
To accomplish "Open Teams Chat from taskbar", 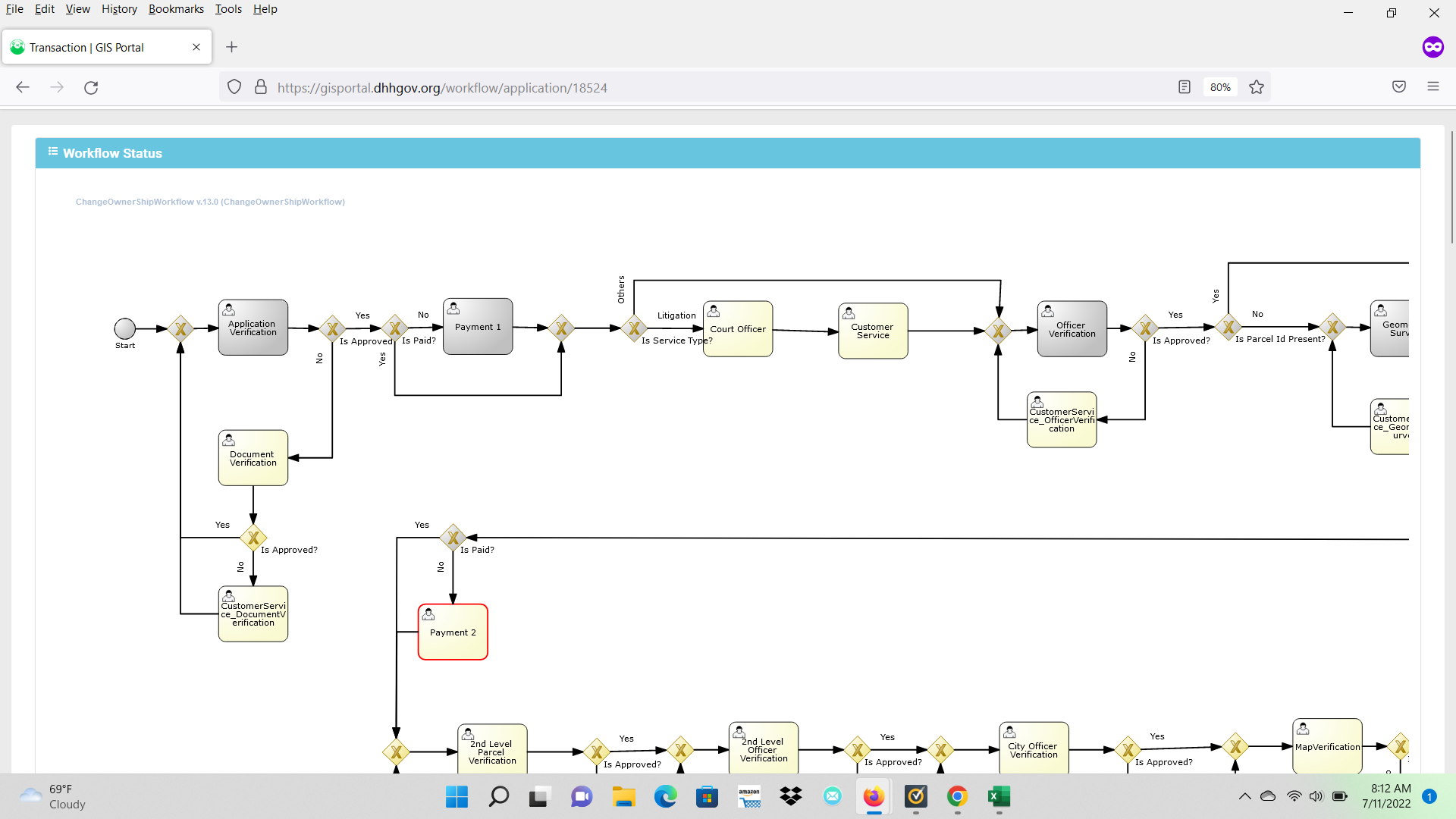I will tap(582, 796).
